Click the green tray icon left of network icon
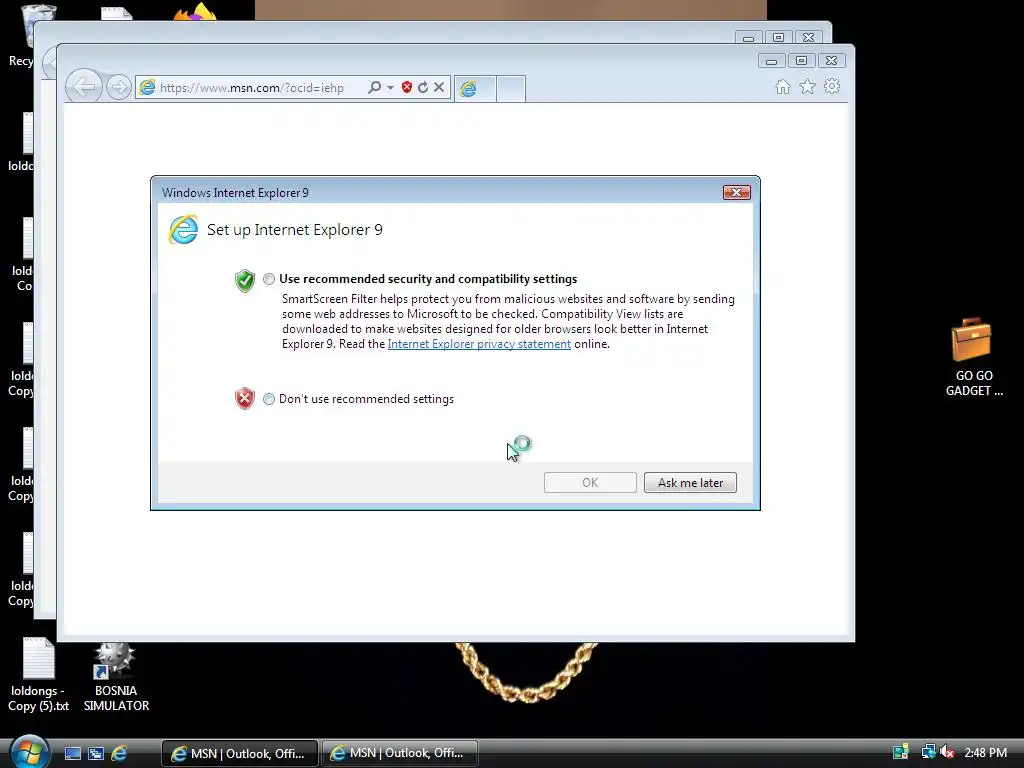 tap(901, 752)
